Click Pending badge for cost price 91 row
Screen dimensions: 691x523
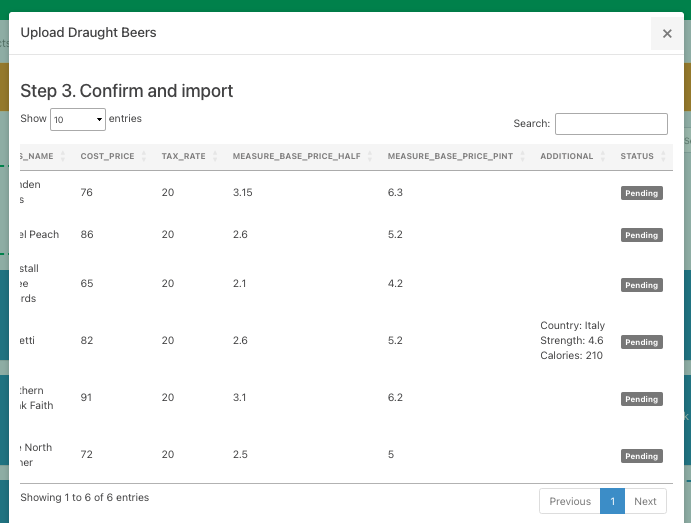click(x=641, y=399)
